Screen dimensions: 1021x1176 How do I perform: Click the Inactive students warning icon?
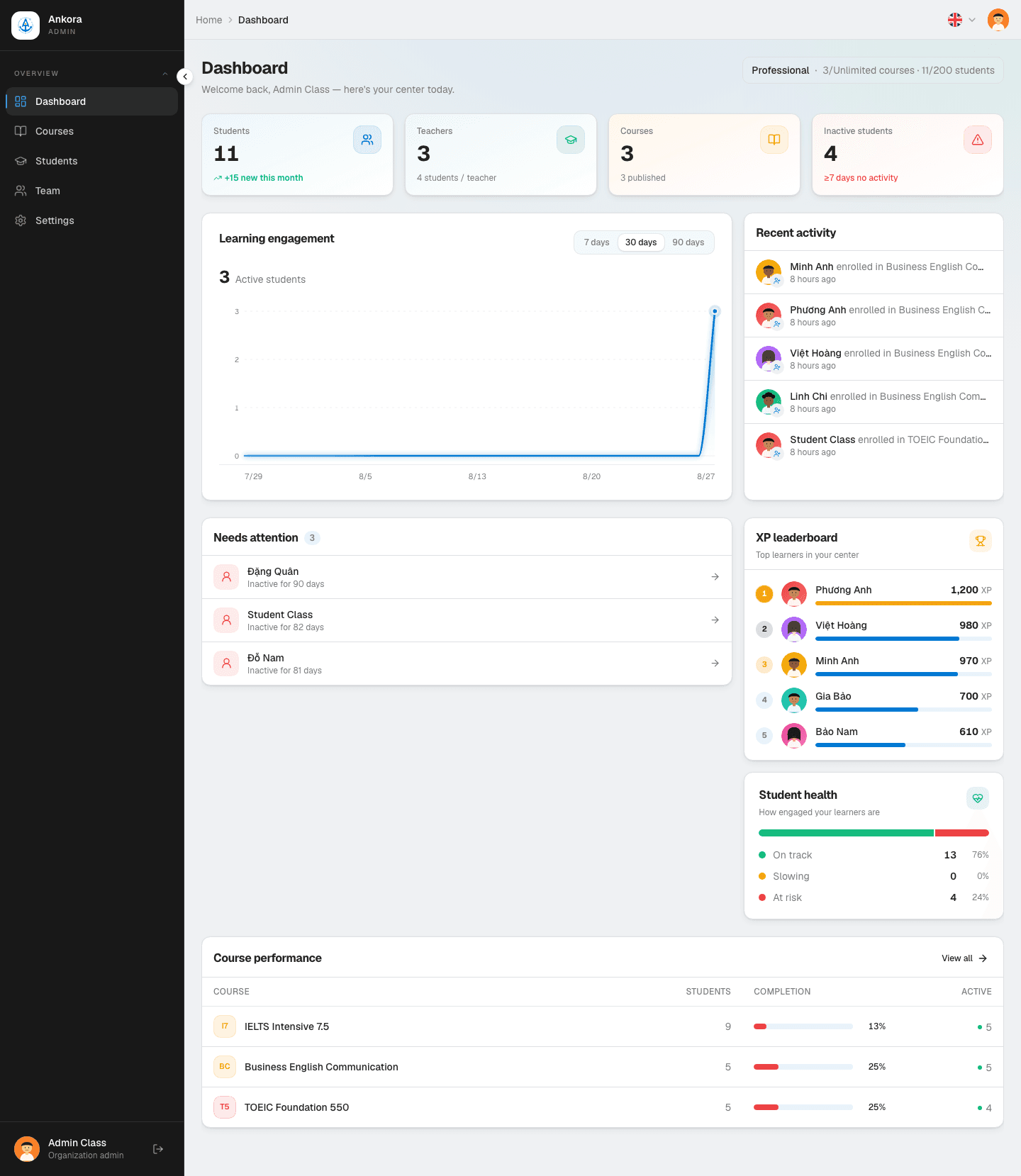[978, 140]
